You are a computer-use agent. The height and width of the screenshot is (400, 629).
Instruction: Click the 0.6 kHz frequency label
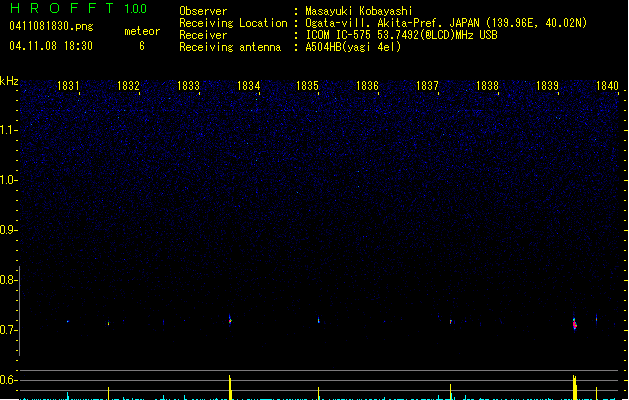[8, 380]
